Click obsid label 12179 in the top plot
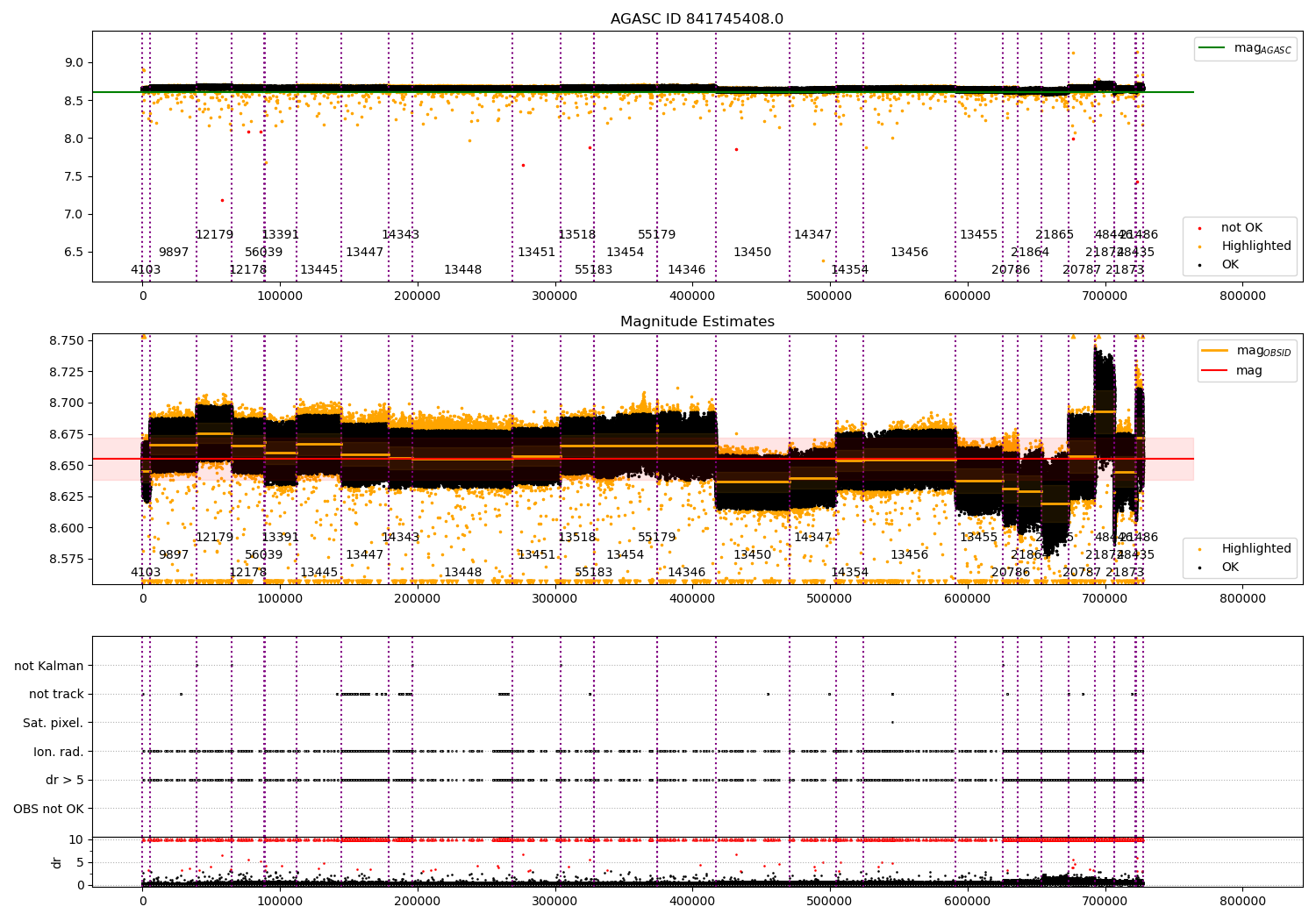 [214, 235]
